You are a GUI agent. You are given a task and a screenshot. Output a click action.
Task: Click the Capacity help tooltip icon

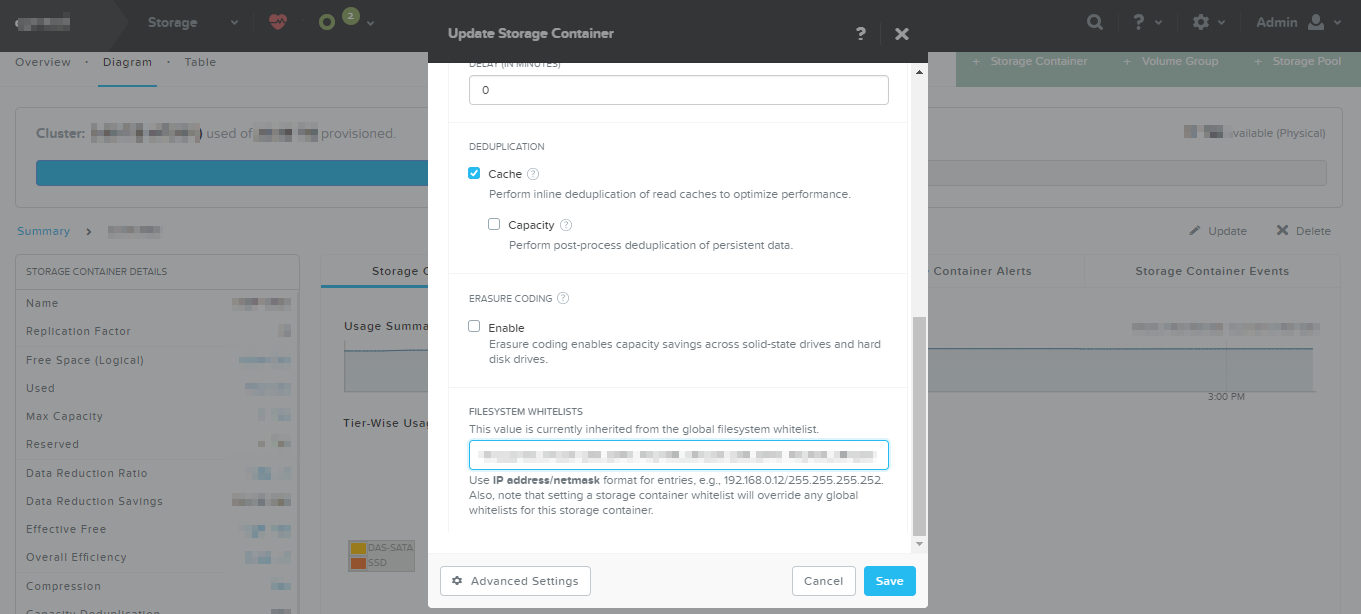click(x=566, y=225)
